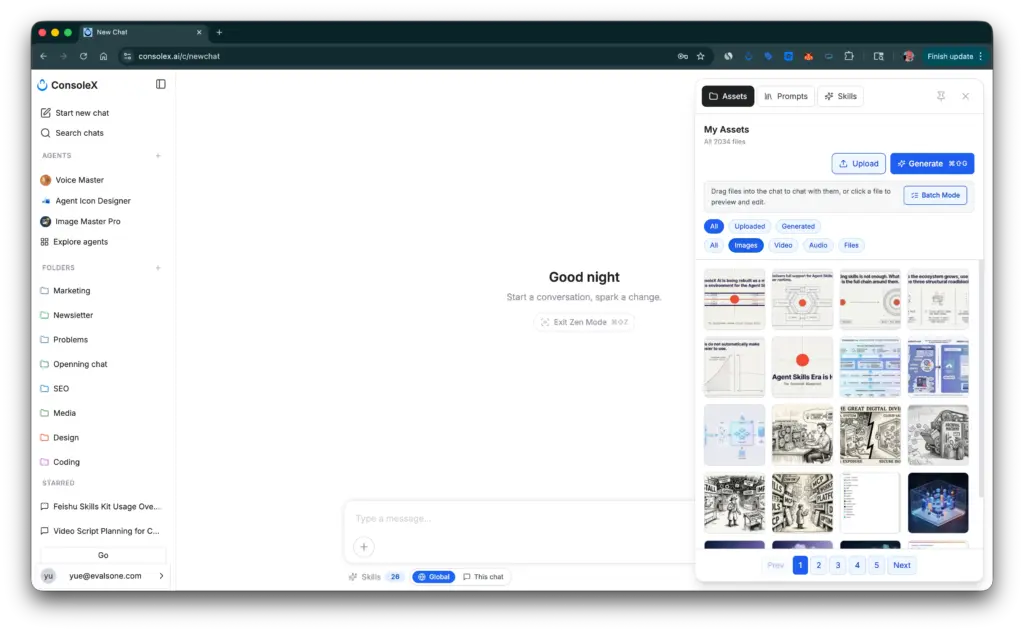Switch to the Skills tab
Image resolution: width=1024 pixels, height=632 pixels.
[x=840, y=95]
